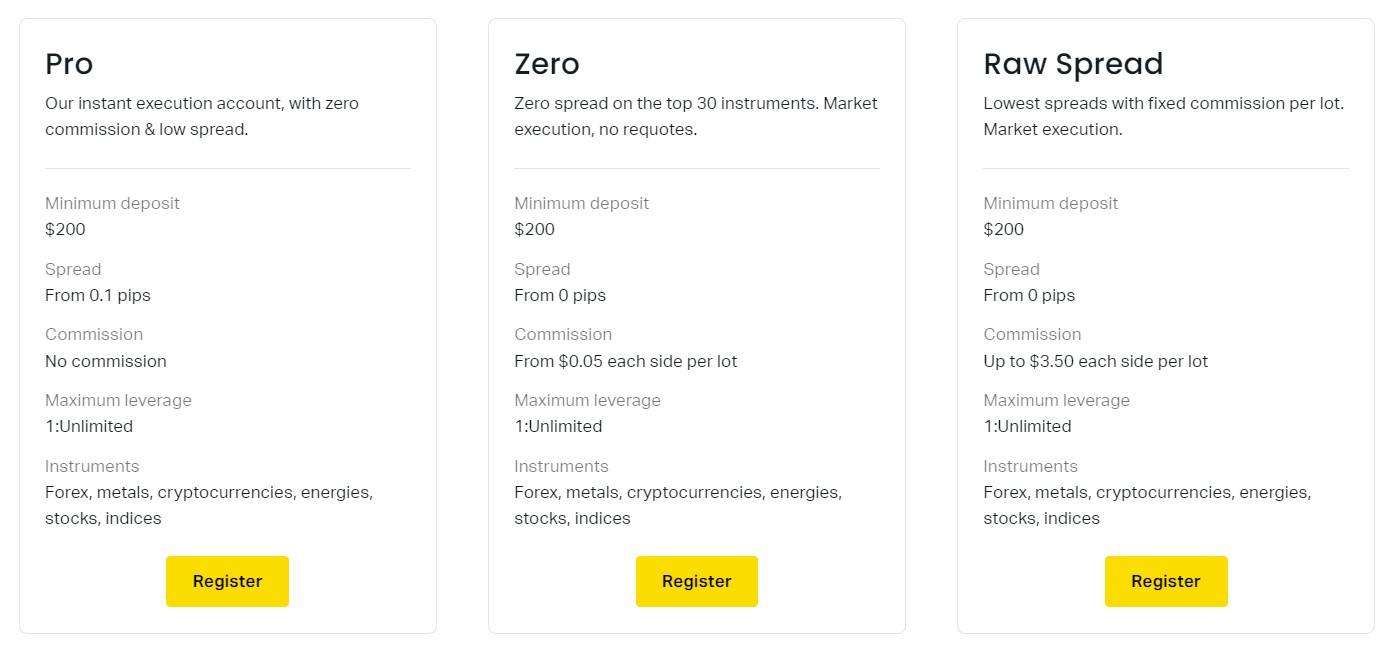Click 1:Unlimited leverage in the Zero card
This screenshot has width=1393, height=650.
click(x=558, y=426)
